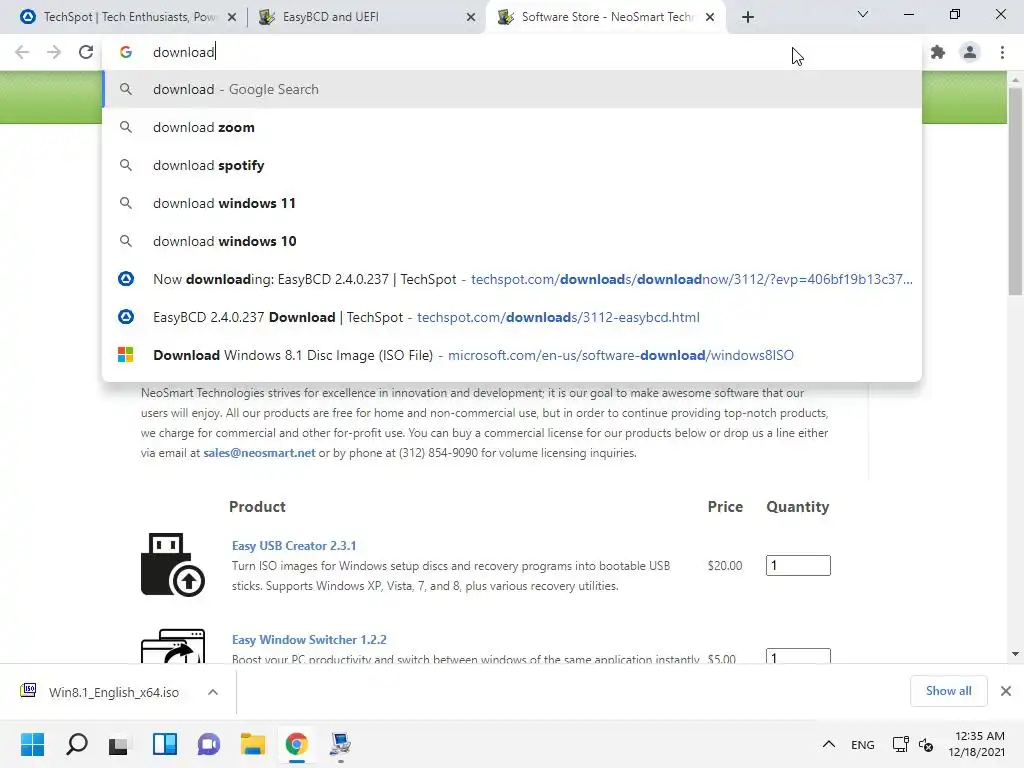This screenshot has height=768, width=1024.
Task: Click the $20.00 price text
Action: pyautogui.click(x=725, y=566)
